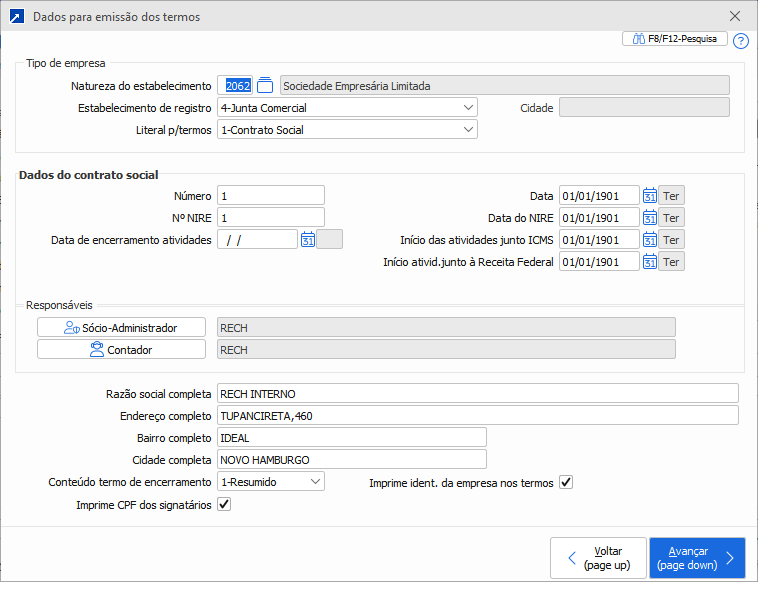Screen dimensions: 772x589
Task: Open calendar icon for Data do NIRE
Action: coord(650,218)
